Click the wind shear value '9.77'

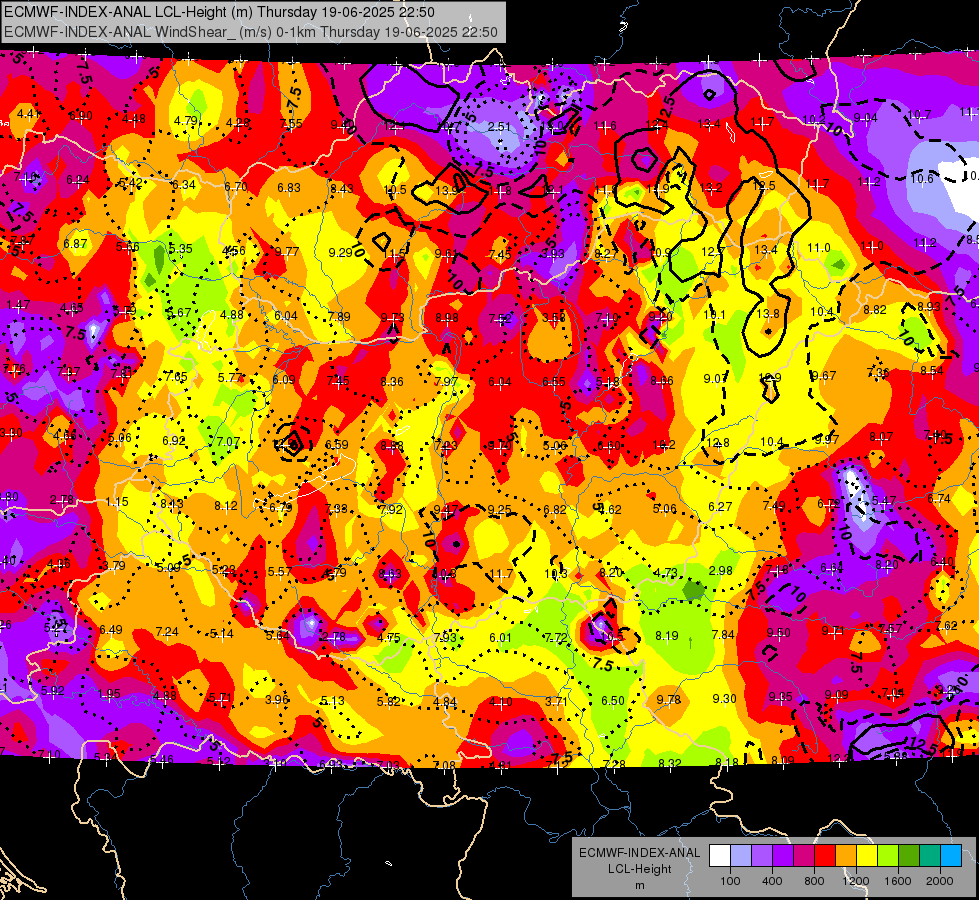coord(287,251)
